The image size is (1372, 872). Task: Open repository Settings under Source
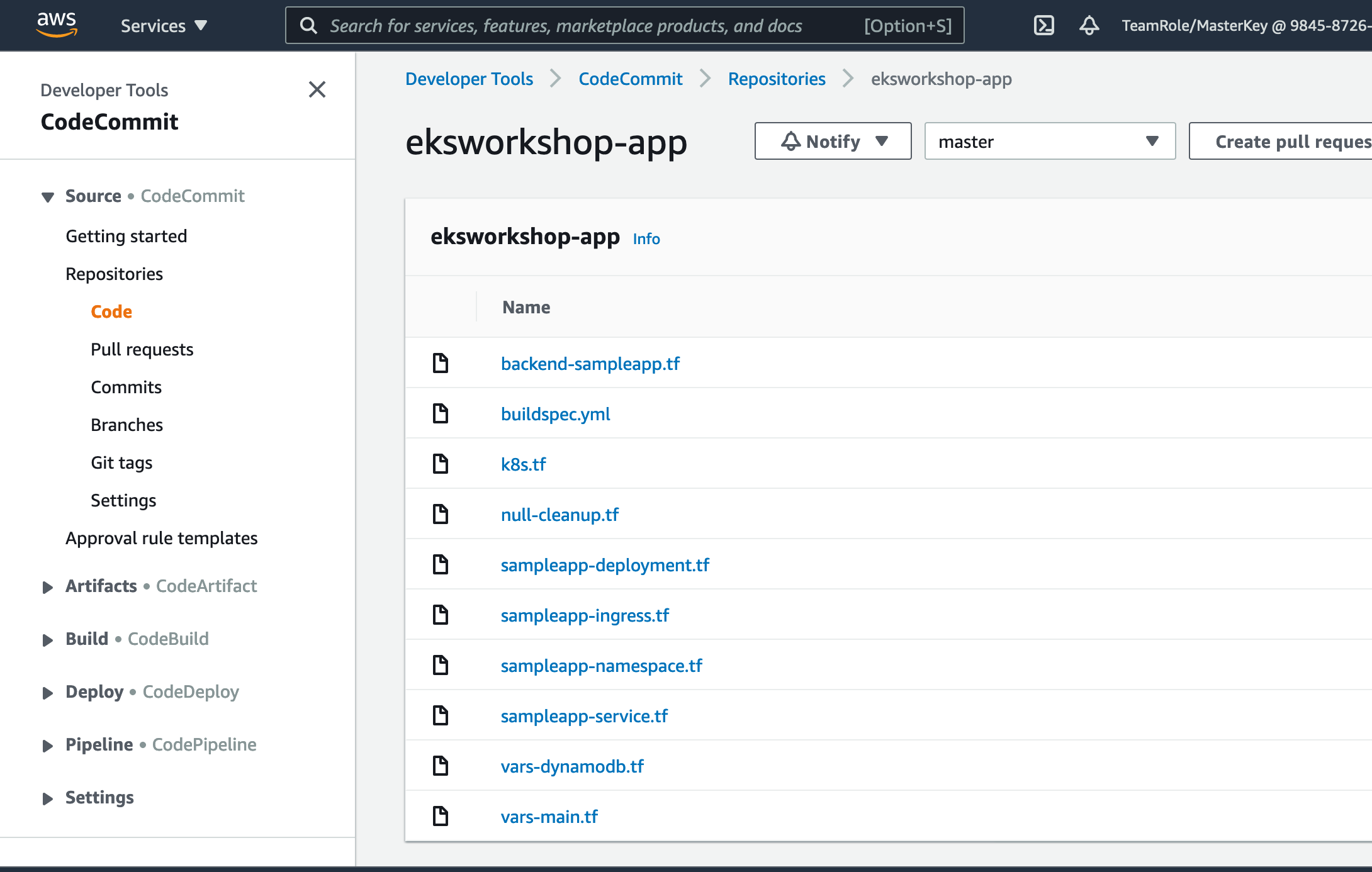pos(123,500)
